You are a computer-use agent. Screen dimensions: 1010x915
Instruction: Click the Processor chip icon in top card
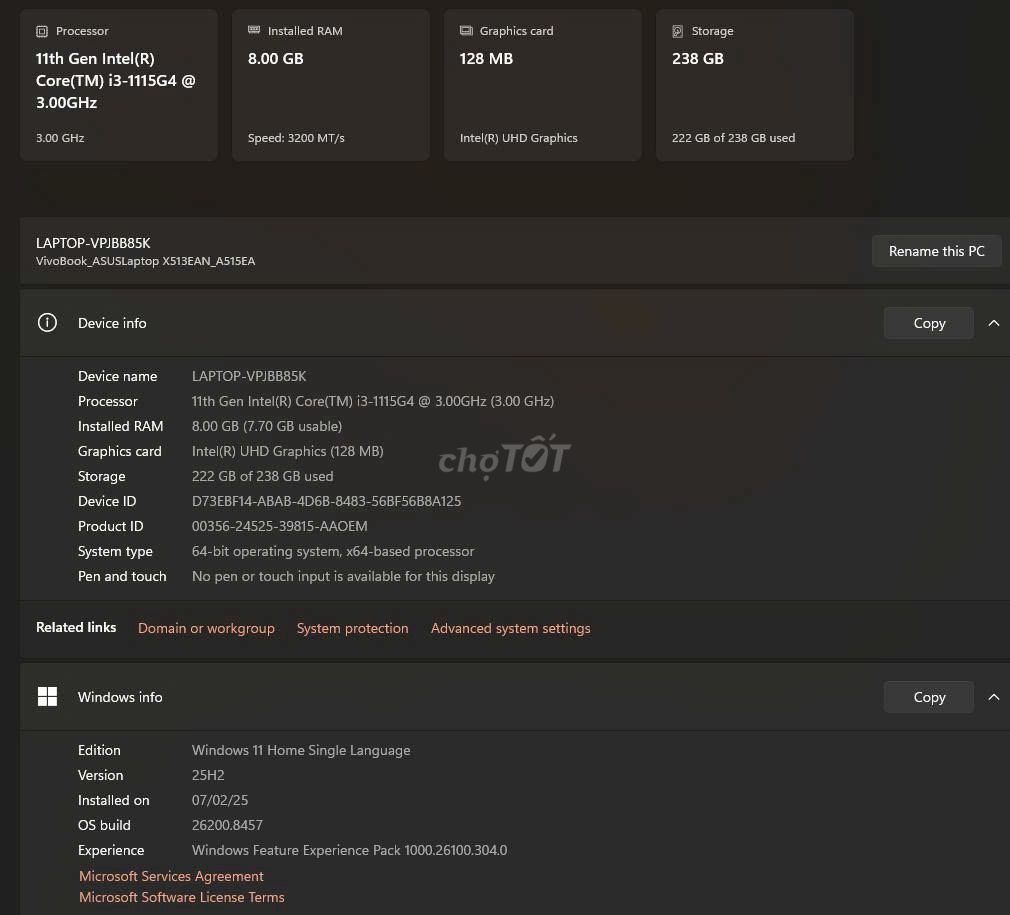click(x=42, y=31)
